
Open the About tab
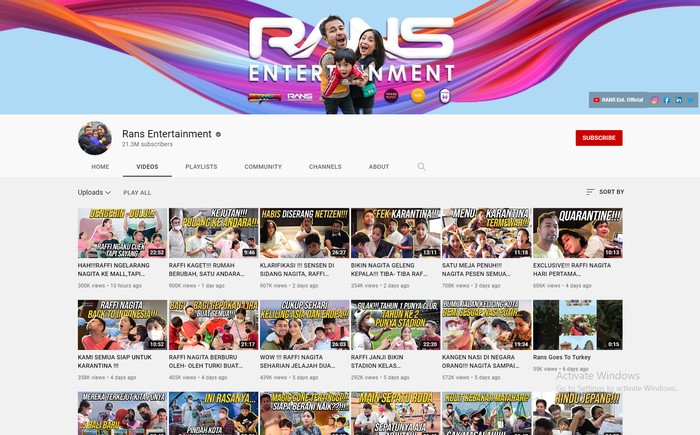(379, 167)
